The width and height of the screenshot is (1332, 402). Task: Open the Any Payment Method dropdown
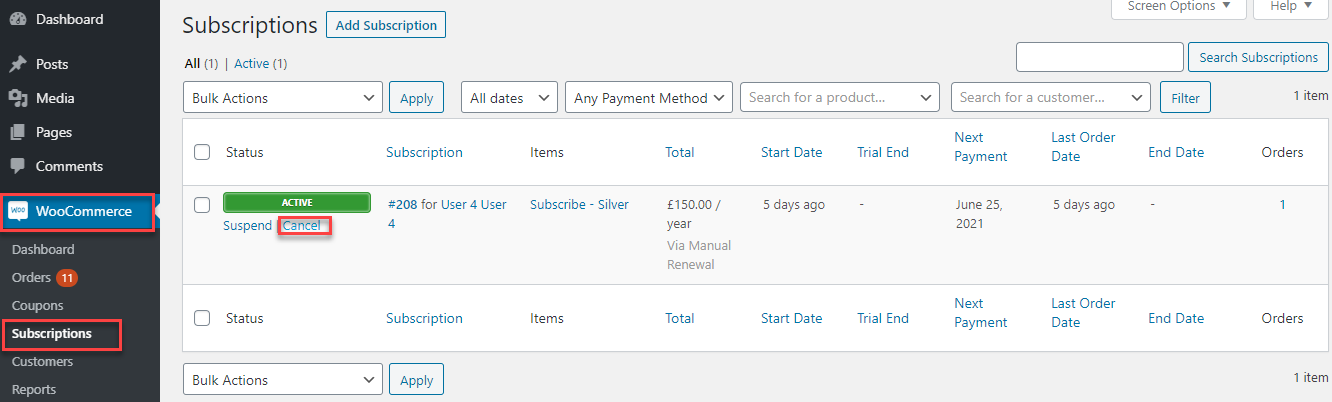[649, 98]
